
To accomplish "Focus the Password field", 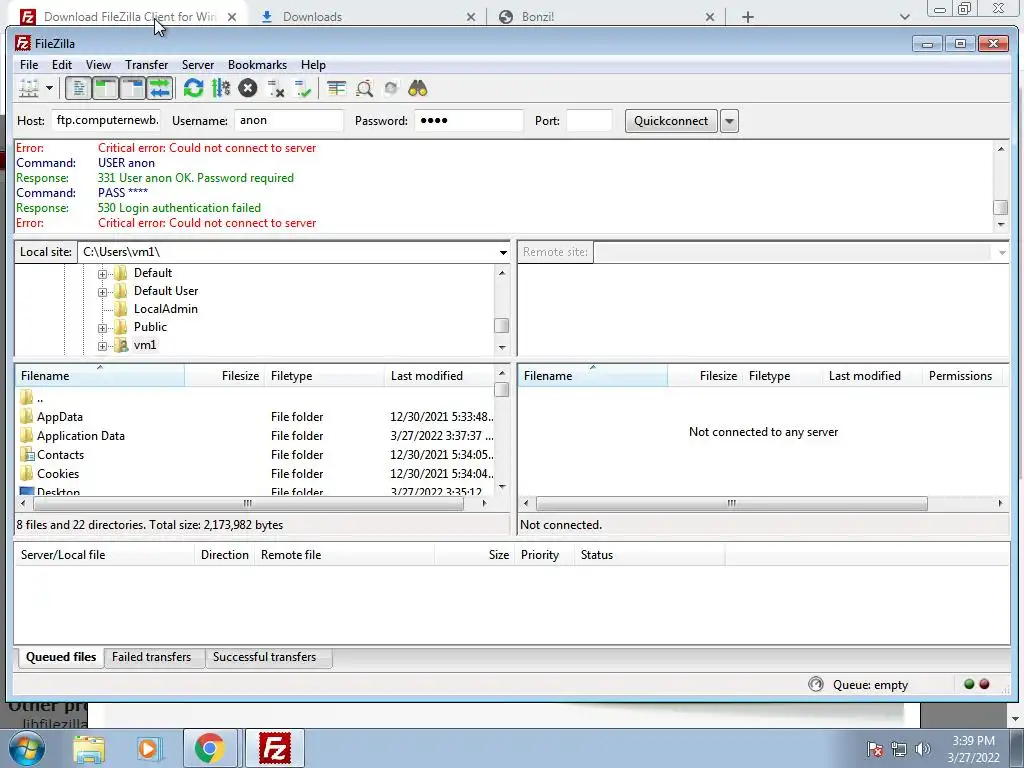I will point(469,120).
